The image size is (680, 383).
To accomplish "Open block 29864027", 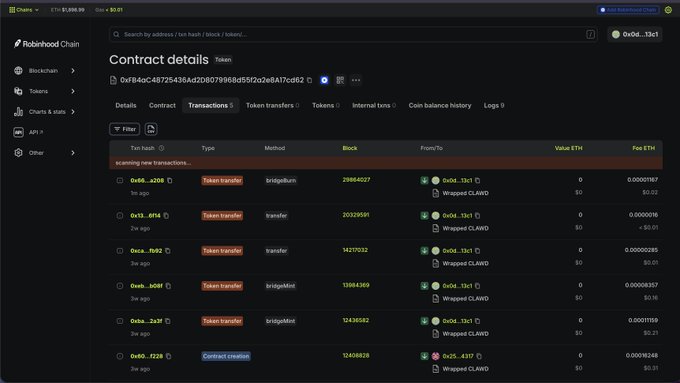I will coord(356,180).
